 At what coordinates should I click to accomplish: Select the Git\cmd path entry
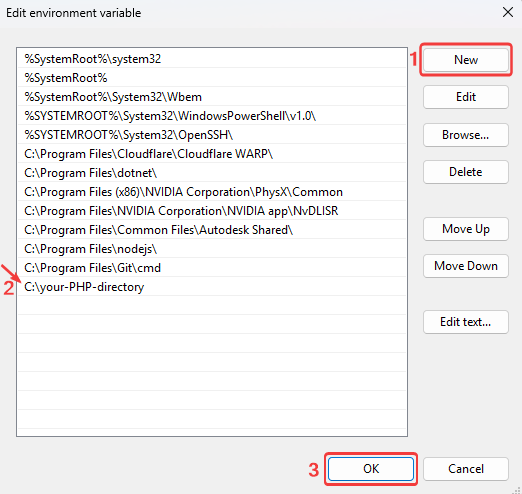(212, 268)
